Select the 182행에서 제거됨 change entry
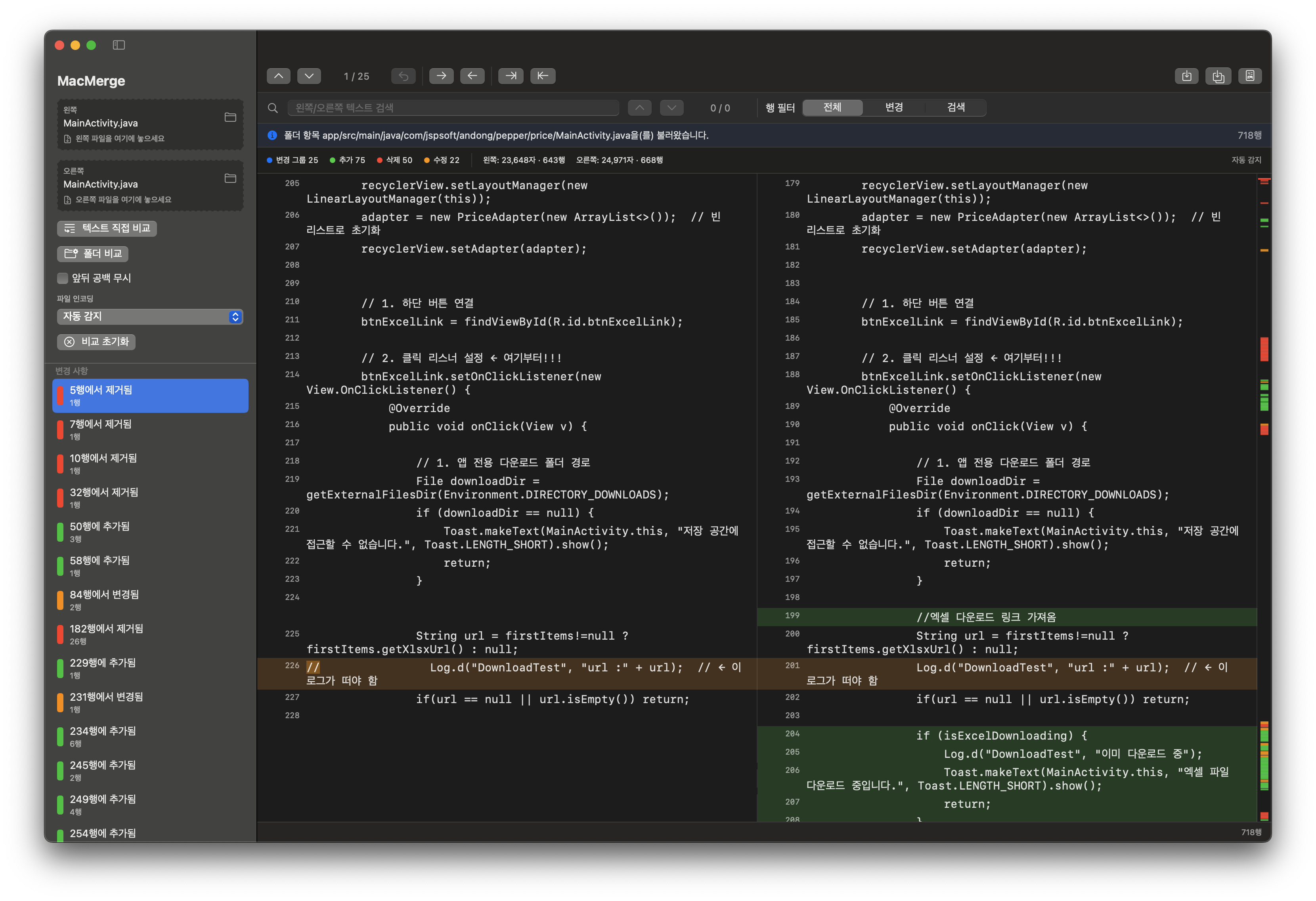This screenshot has width=1316, height=901. pos(150,634)
